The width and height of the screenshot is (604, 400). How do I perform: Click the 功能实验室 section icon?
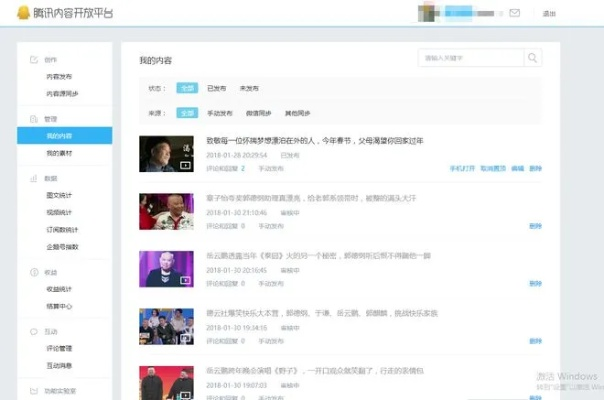click(x=34, y=391)
